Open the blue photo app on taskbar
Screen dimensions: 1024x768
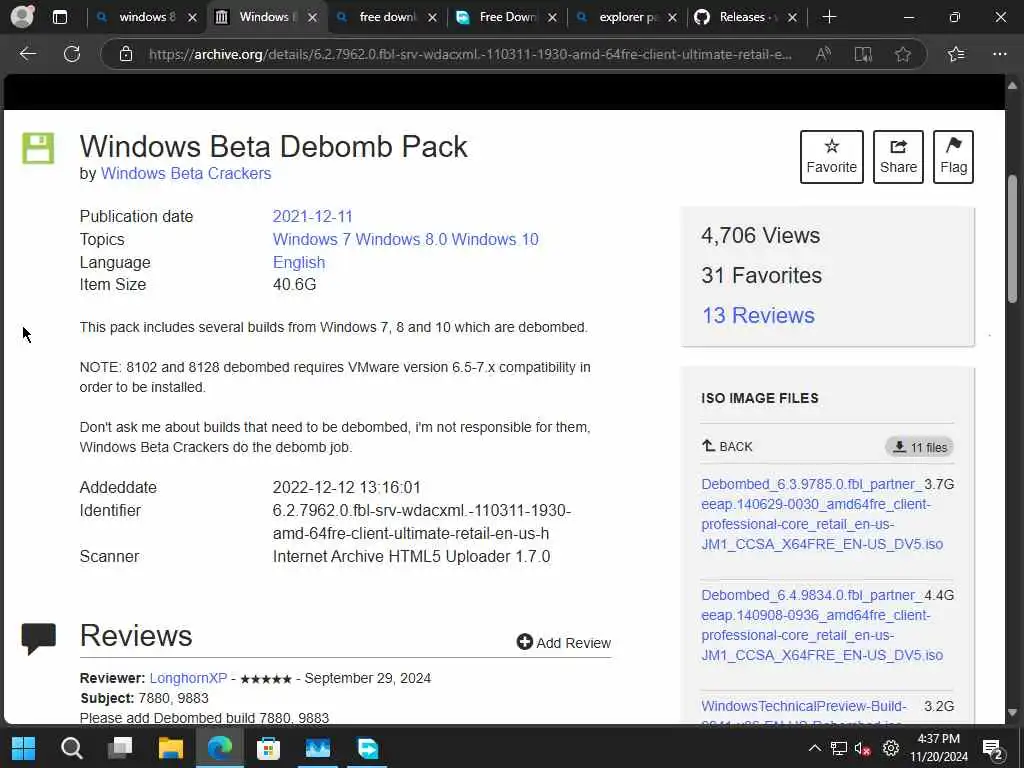(317, 748)
